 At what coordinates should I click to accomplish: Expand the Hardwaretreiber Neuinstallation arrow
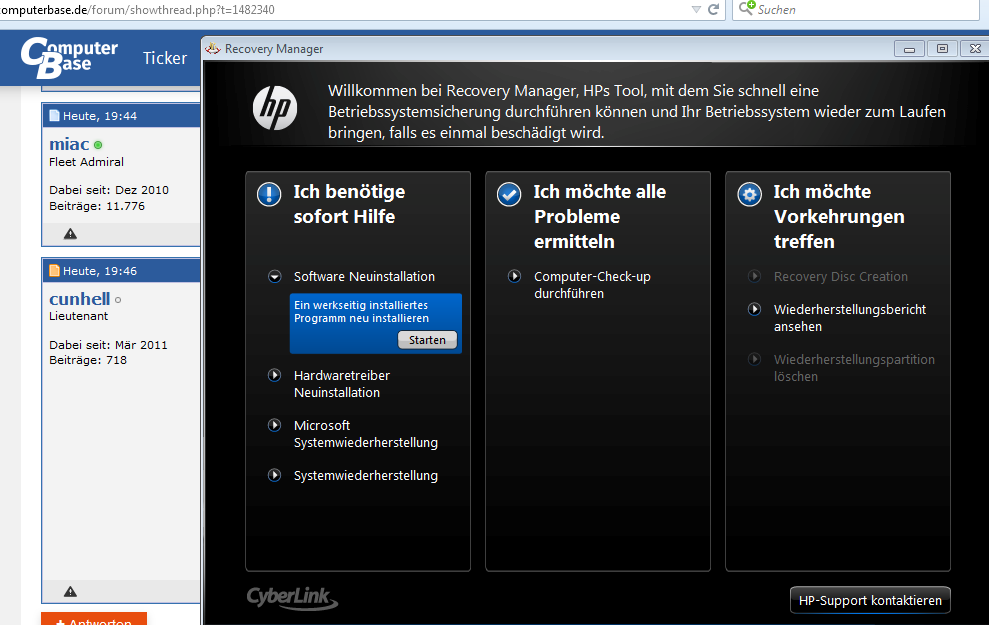[274, 375]
